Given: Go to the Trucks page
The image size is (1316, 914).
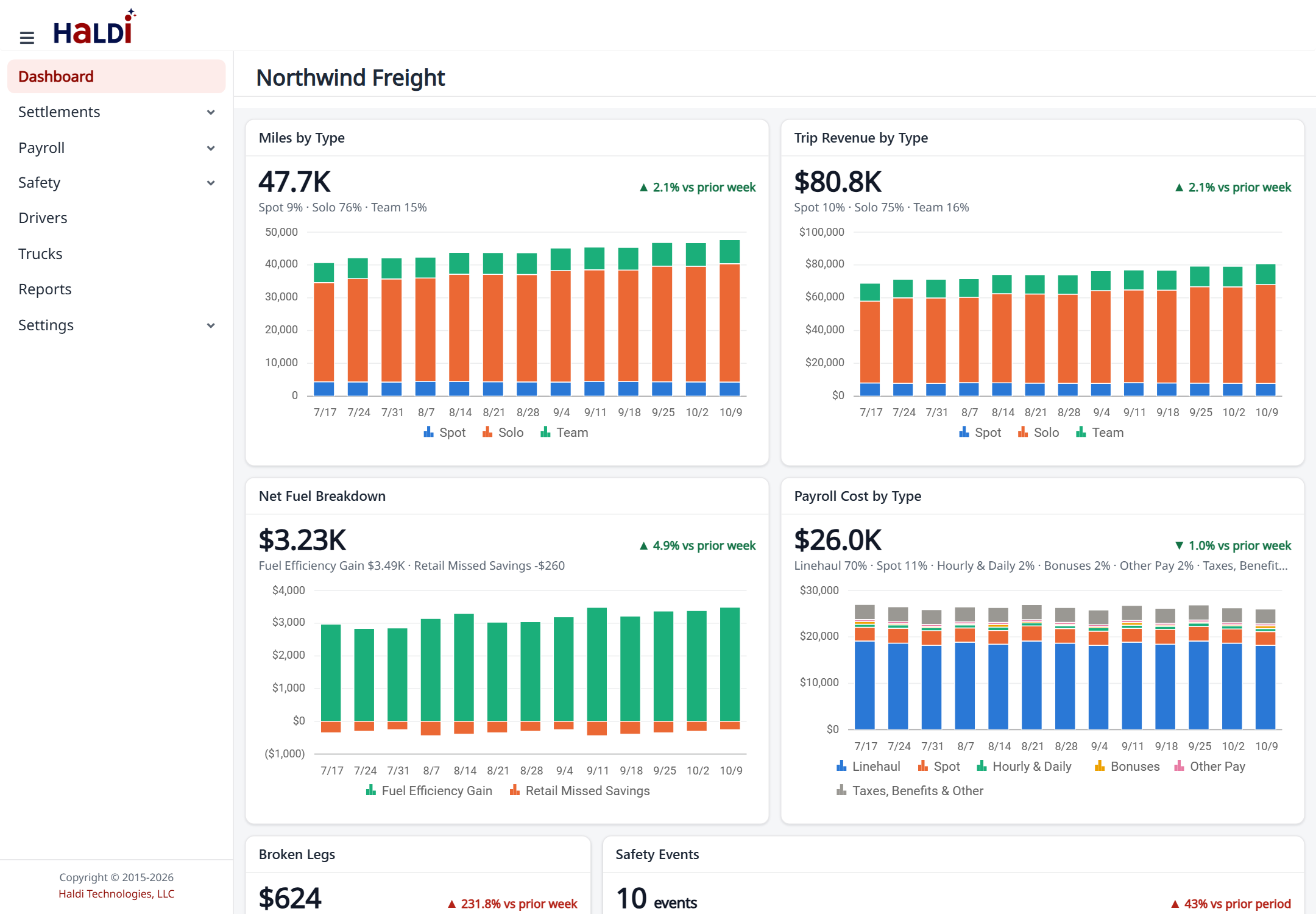Looking at the screenshot, I should pyautogui.click(x=40, y=254).
